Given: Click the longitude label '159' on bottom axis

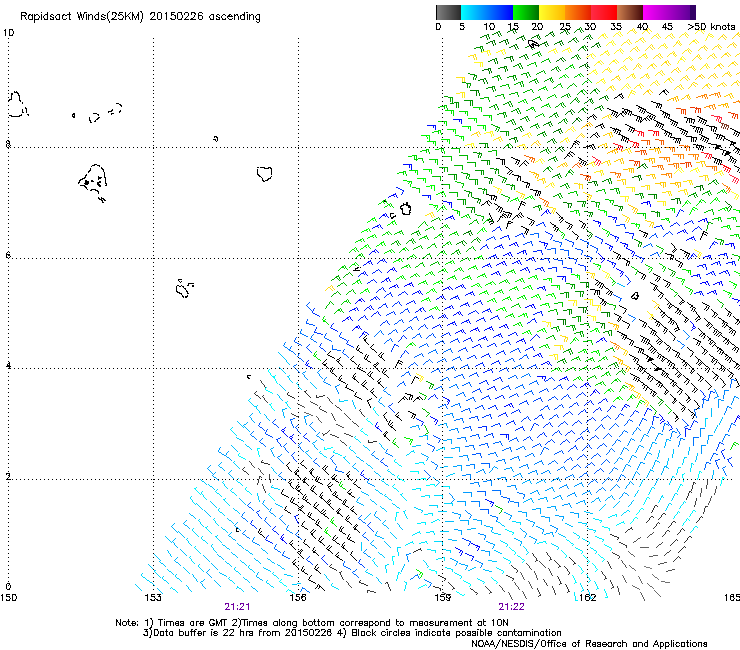Looking at the screenshot, I should click(443, 598).
